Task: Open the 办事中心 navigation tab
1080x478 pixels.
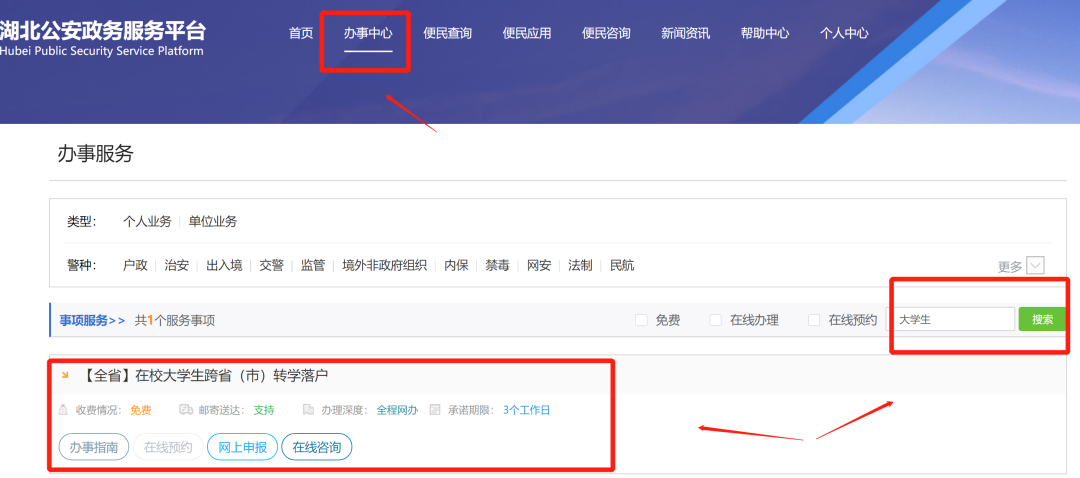Action: pyautogui.click(x=368, y=33)
